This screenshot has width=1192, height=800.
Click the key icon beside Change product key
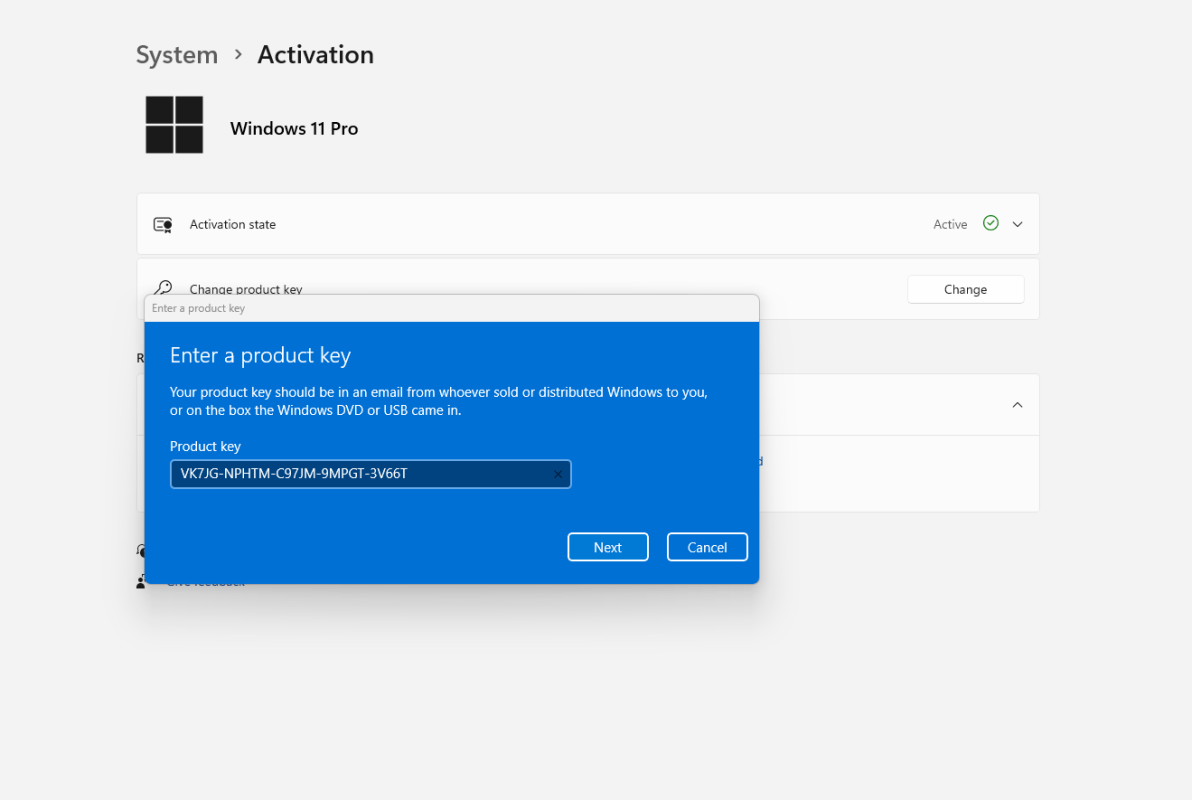163,287
